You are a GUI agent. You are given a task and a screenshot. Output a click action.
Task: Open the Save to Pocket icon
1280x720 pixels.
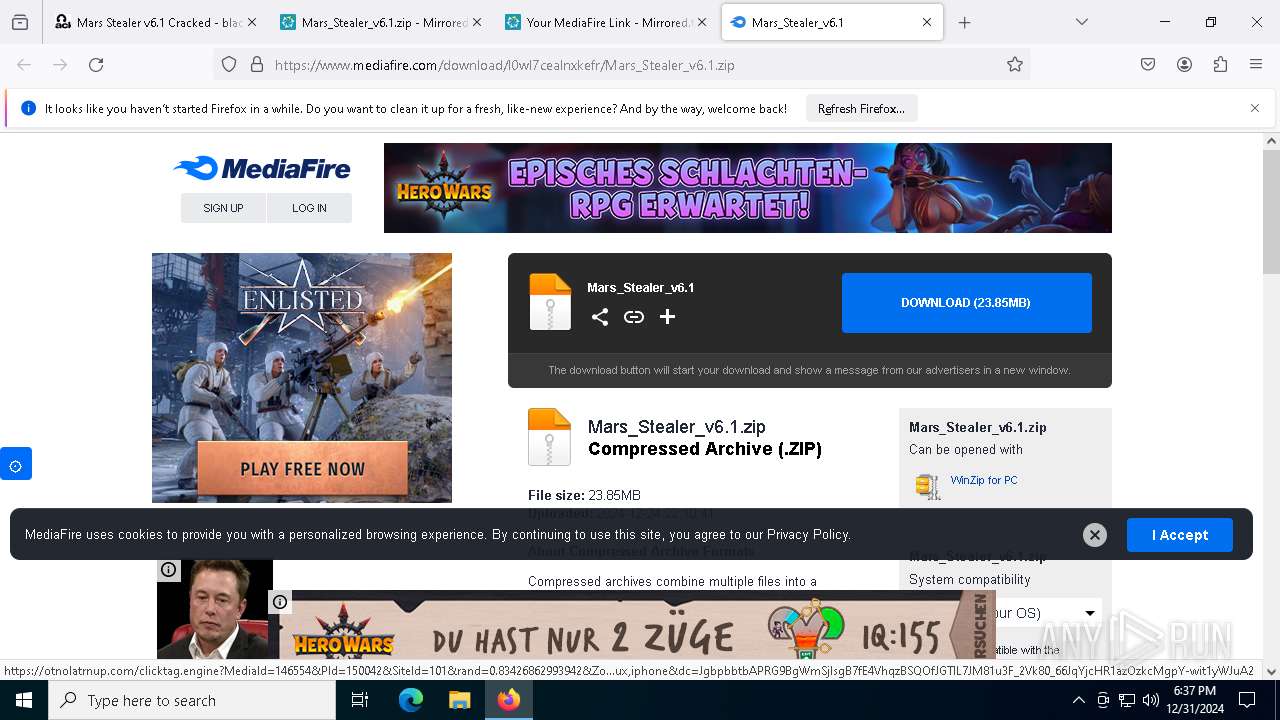1148,64
